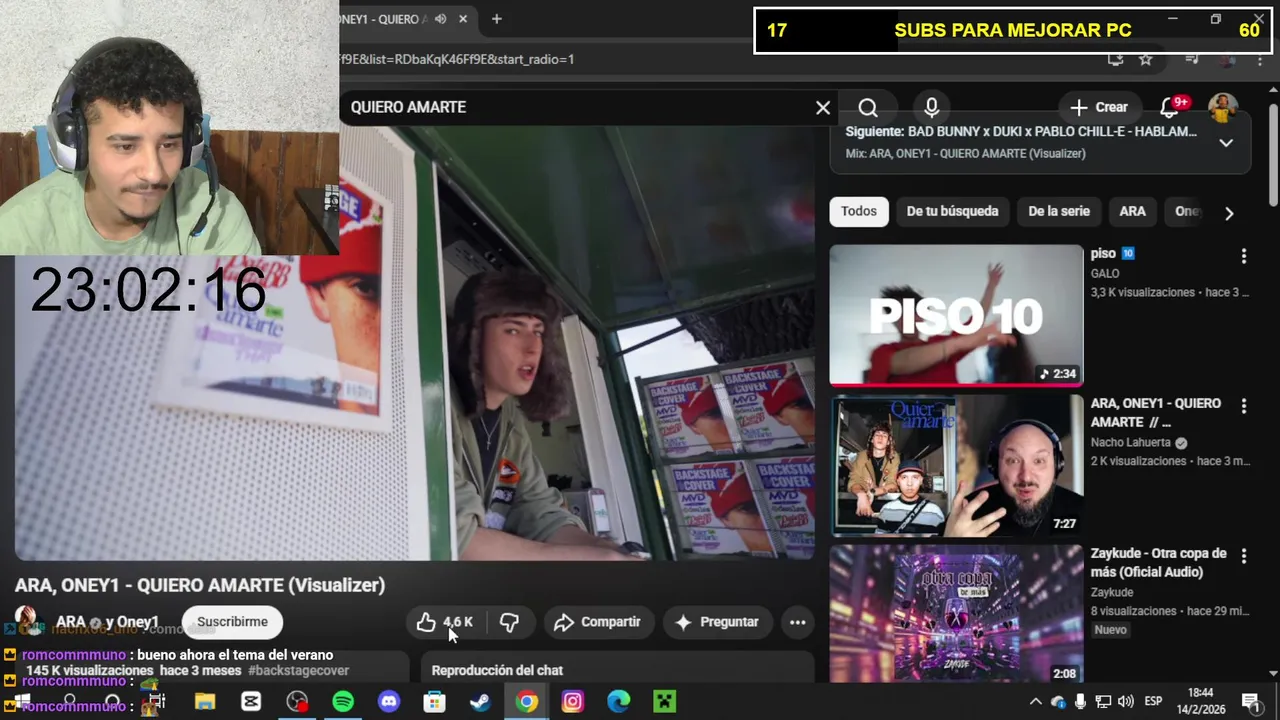The width and height of the screenshot is (1280, 720).
Task: Open Instagram from the taskbar
Action: [573, 702]
